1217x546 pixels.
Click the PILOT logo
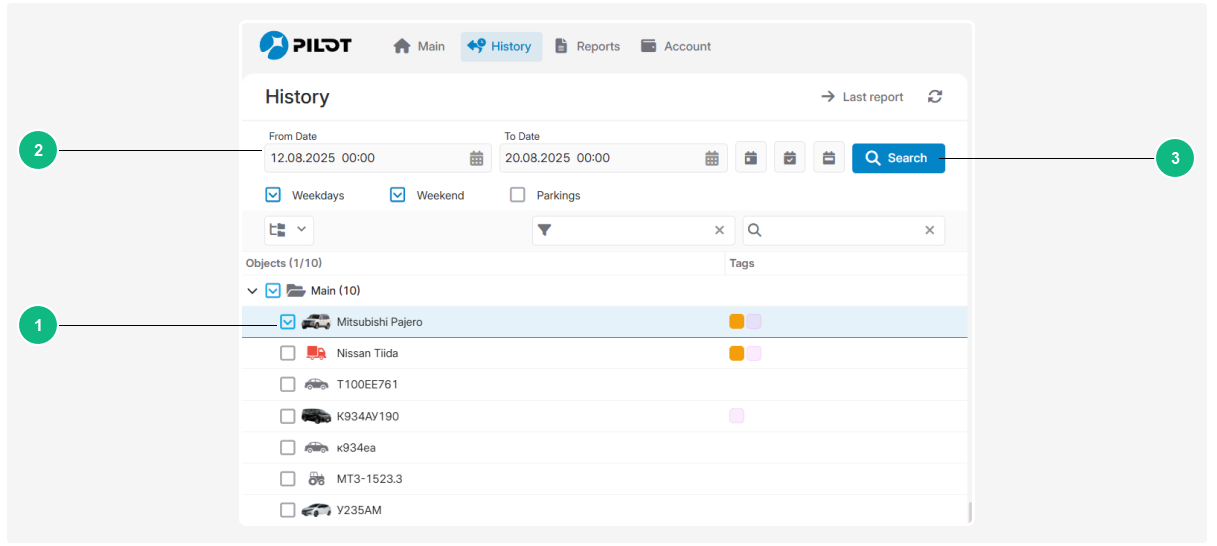[305, 46]
